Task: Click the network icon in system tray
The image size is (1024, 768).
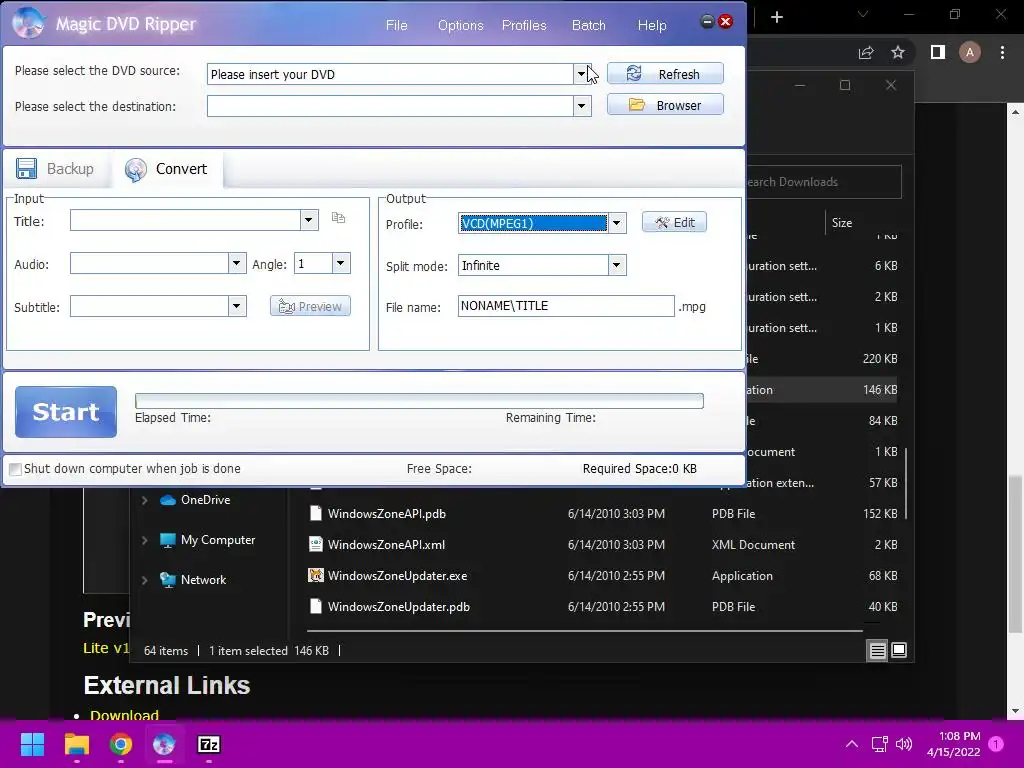Action: pos(880,744)
